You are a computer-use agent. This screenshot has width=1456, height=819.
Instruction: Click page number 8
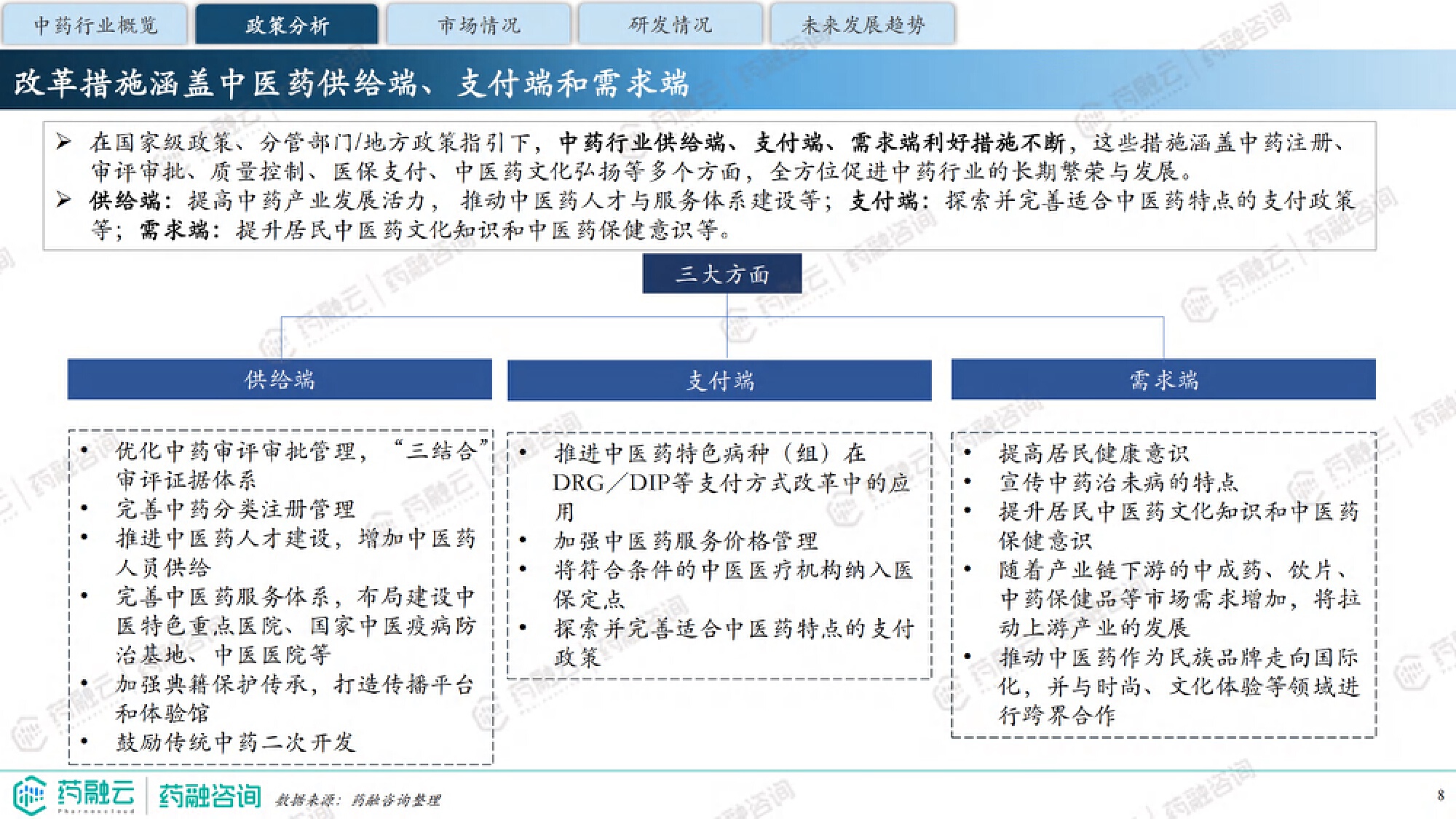(1440, 795)
